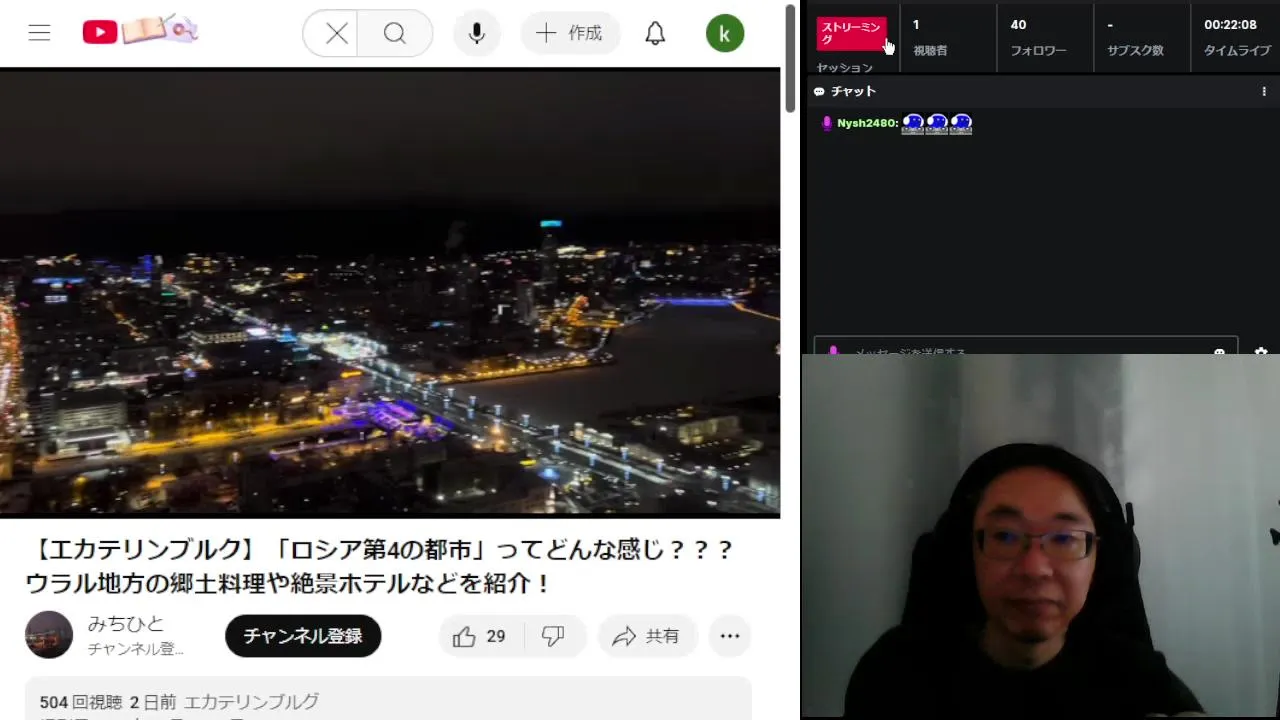Expand the description showing 504 回視聴

pyautogui.click(x=388, y=699)
